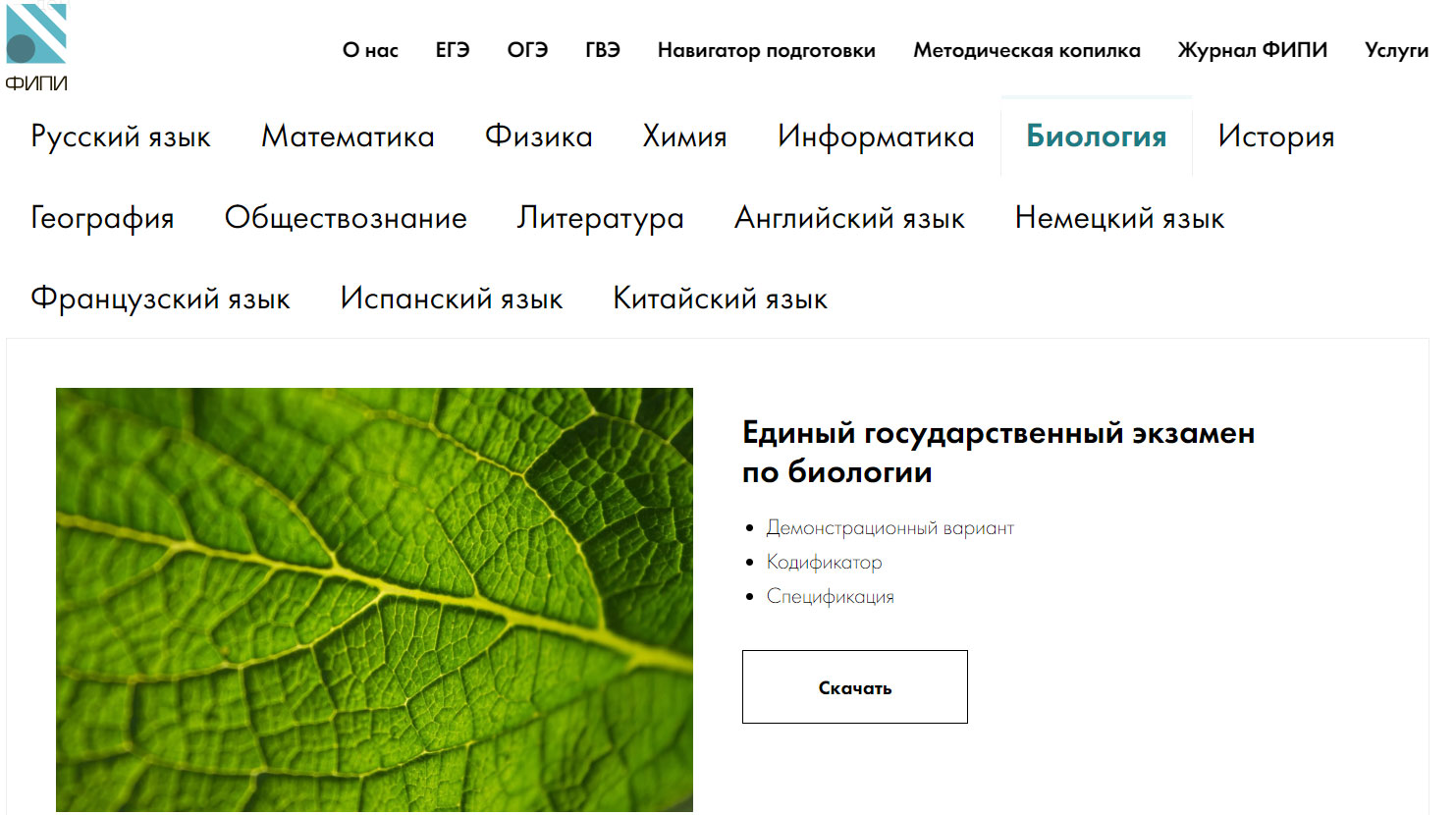1456x815 pixels.
Task: Click the green leaf image
Action: (x=374, y=600)
